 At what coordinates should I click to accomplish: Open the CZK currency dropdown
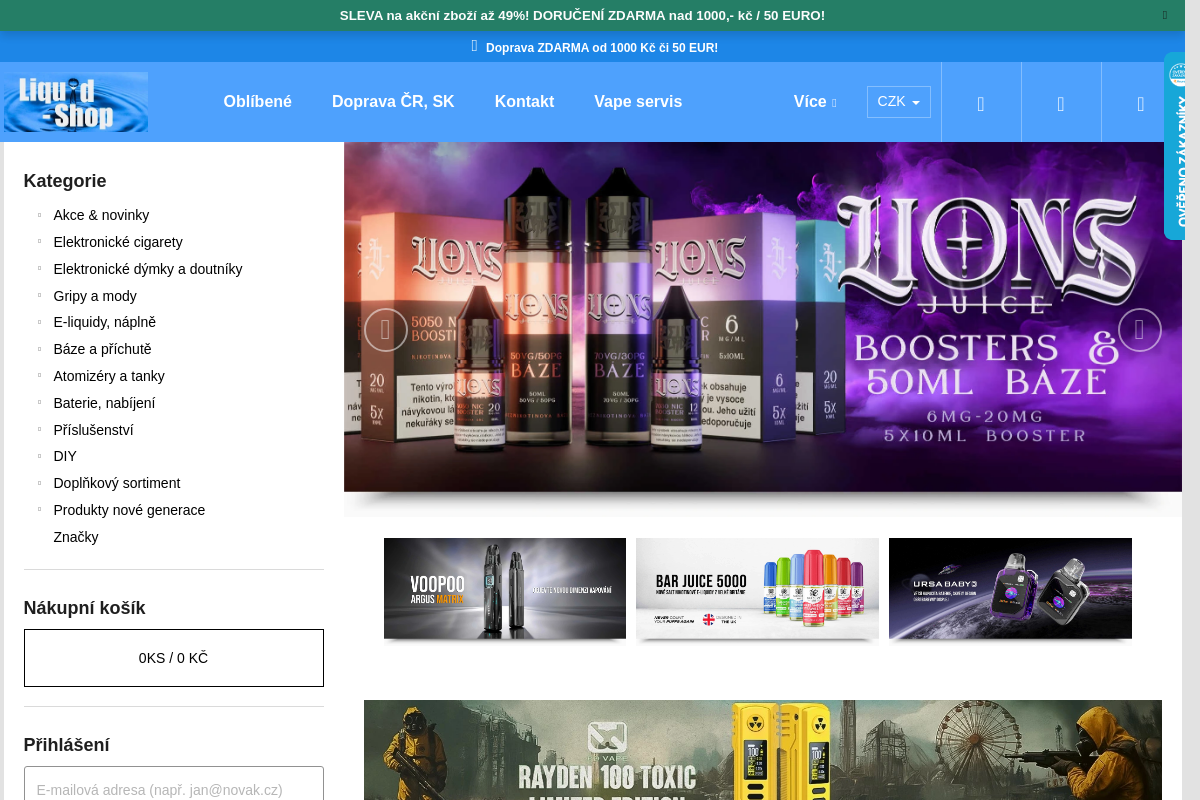899,102
